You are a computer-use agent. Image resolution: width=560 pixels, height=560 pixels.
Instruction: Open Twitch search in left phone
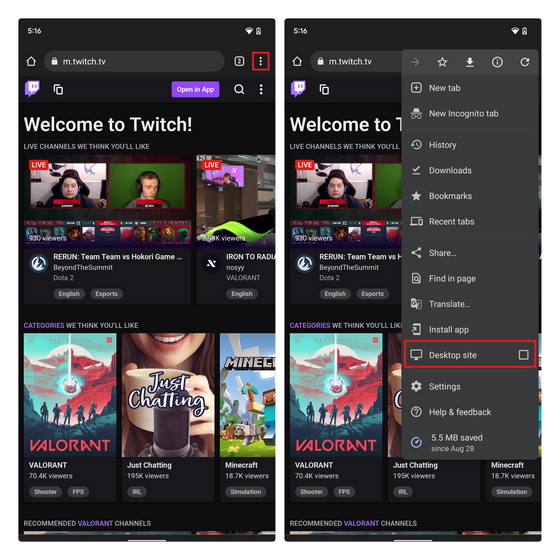click(239, 89)
